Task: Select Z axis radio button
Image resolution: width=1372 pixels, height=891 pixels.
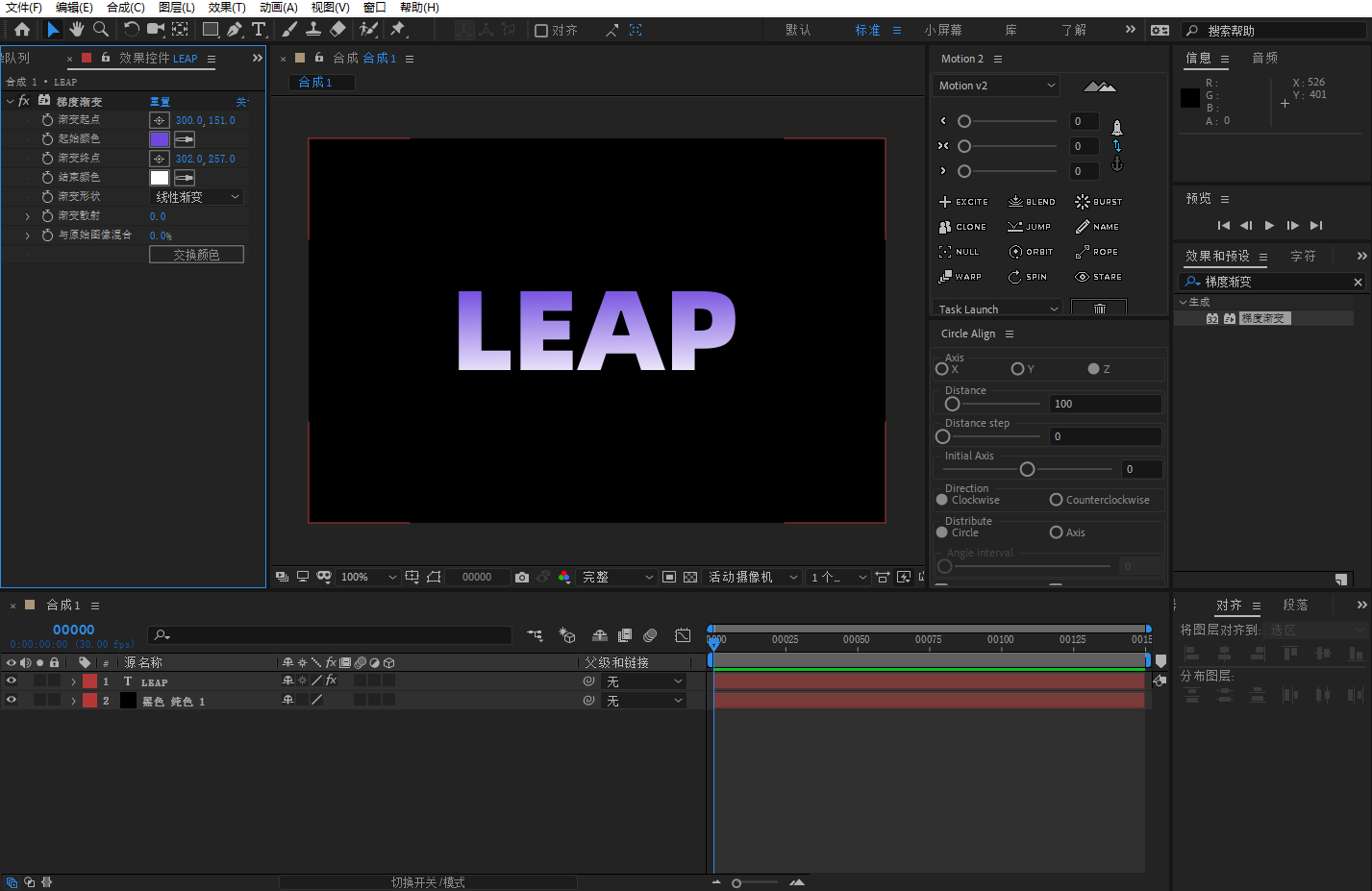Action: [1093, 369]
